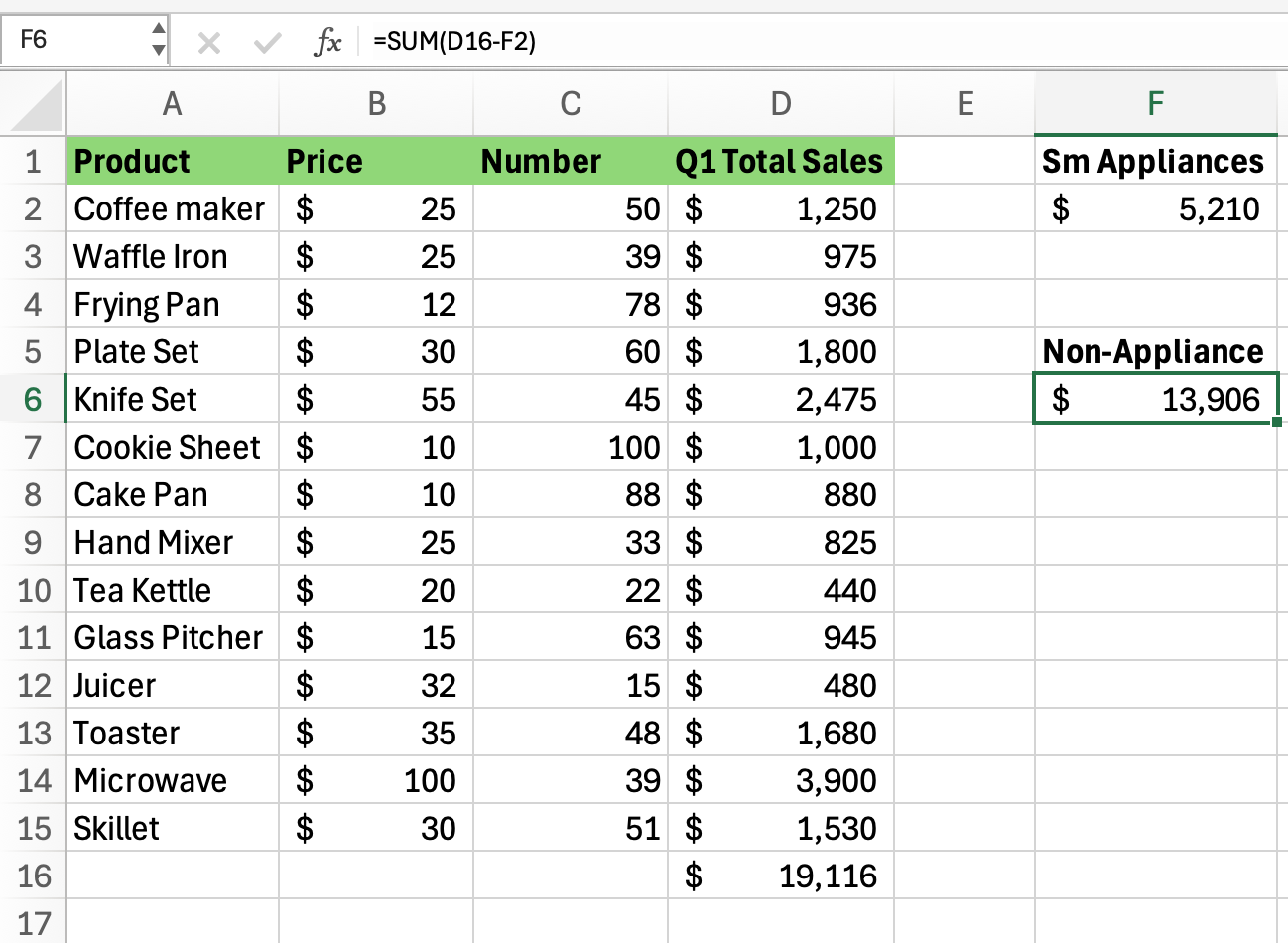Select the Microwave price cell showing 100
1288x943 pixels.
click(x=376, y=780)
